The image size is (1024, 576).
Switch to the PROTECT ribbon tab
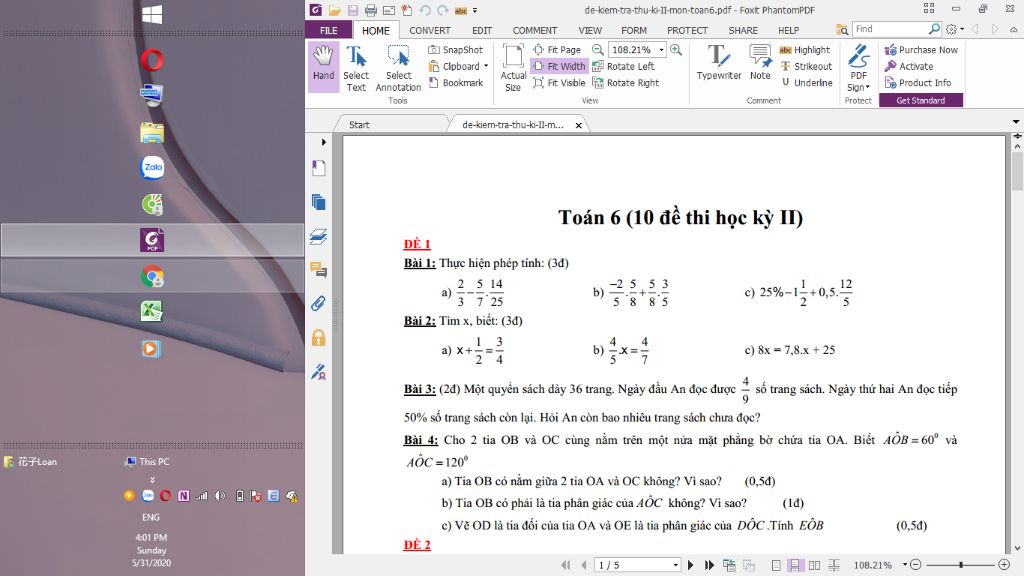(687, 30)
